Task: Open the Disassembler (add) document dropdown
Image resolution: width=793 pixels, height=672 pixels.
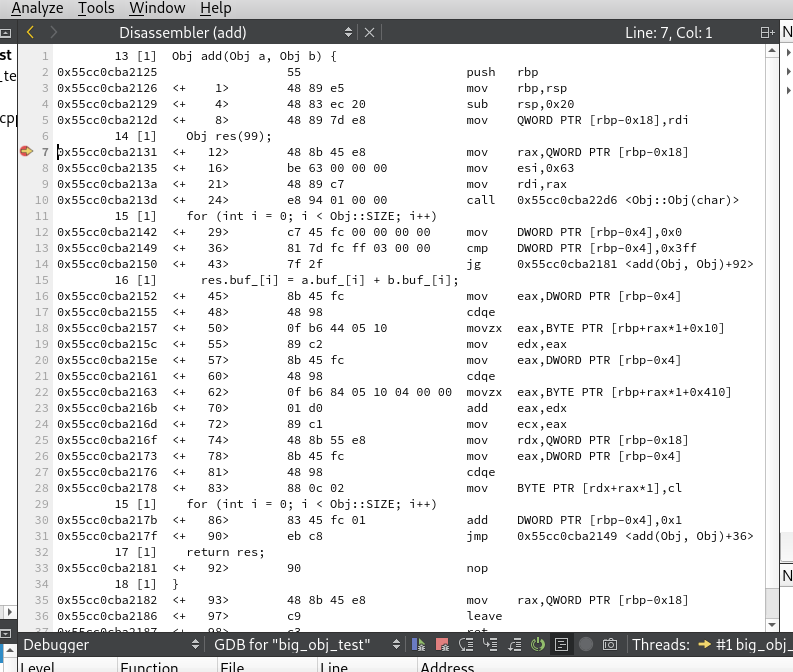Action: tap(345, 32)
